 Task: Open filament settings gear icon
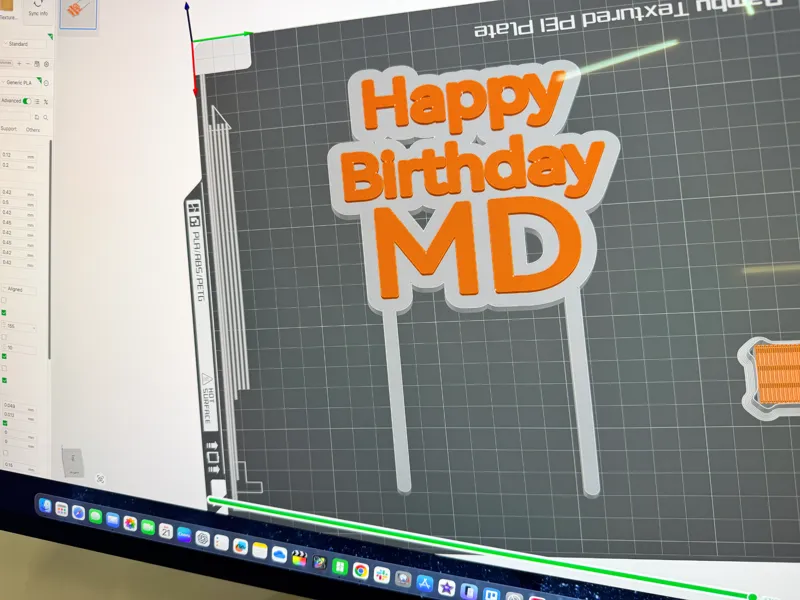pyautogui.click(x=46, y=64)
